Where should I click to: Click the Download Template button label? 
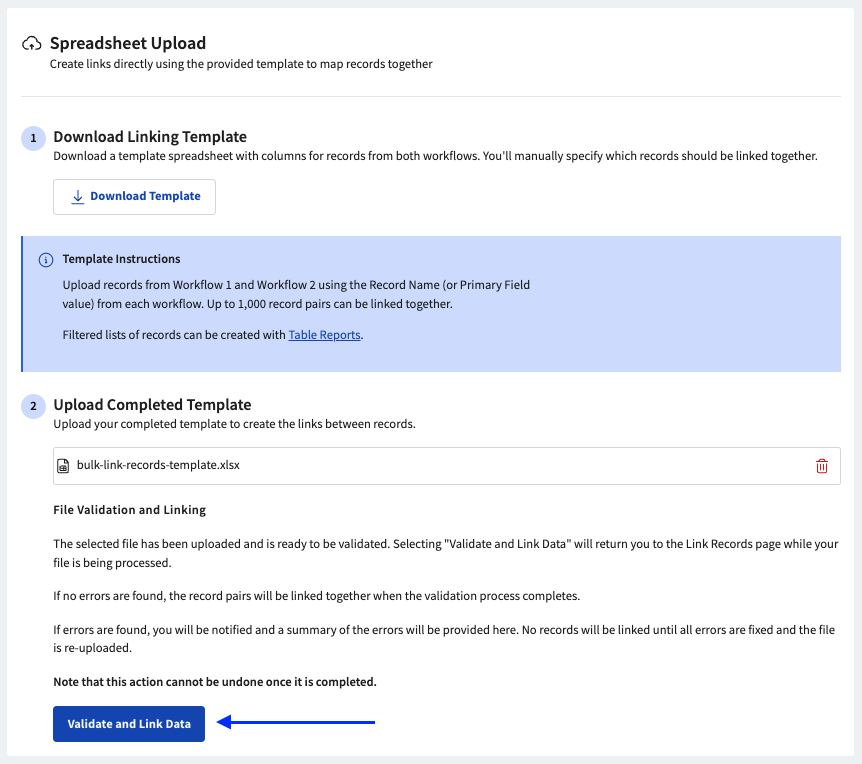click(145, 197)
